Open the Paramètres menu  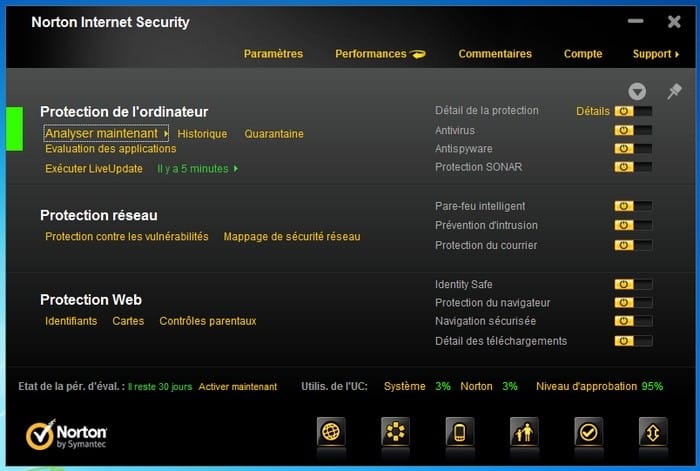click(x=273, y=54)
